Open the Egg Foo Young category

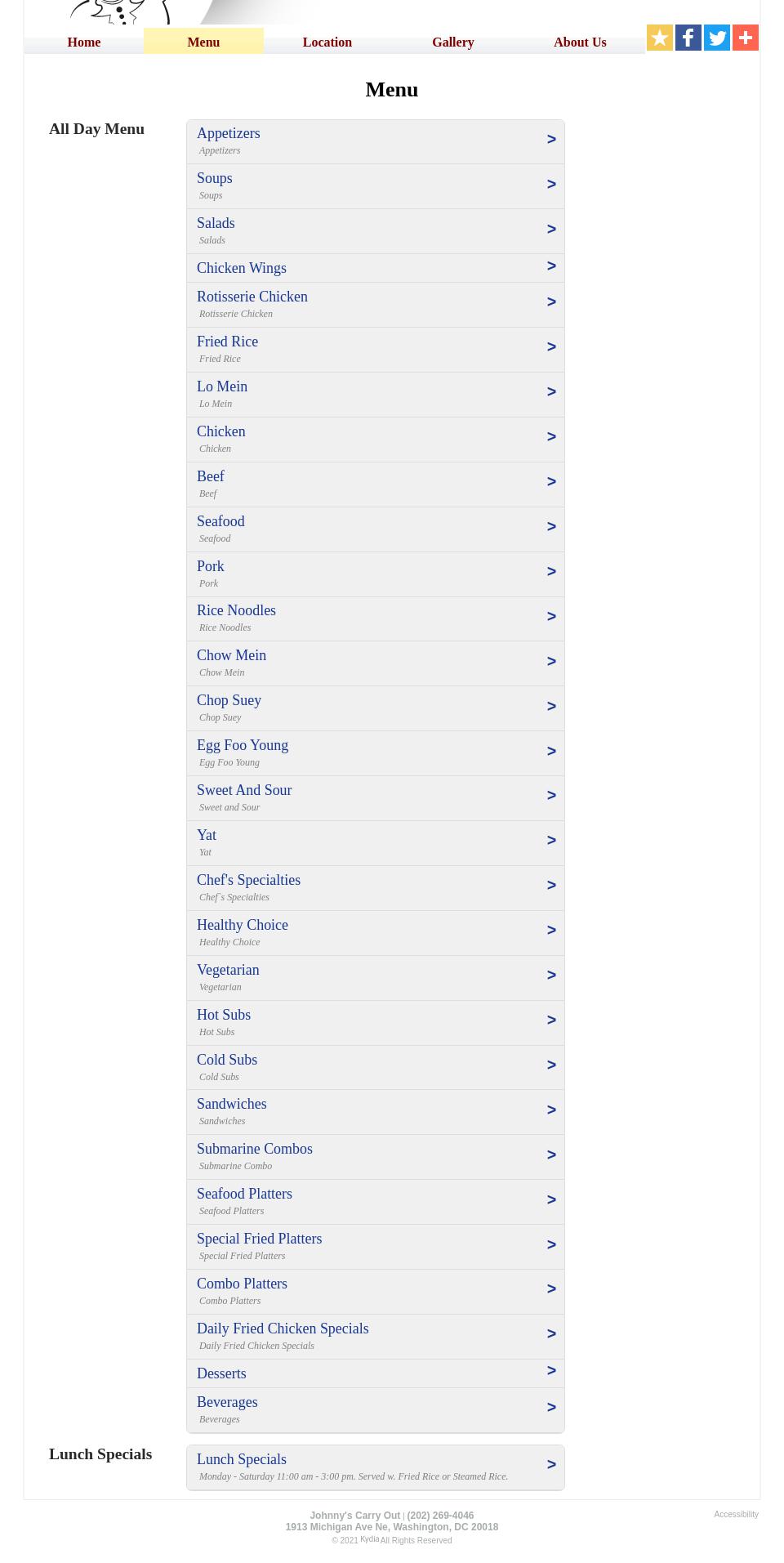(243, 745)
